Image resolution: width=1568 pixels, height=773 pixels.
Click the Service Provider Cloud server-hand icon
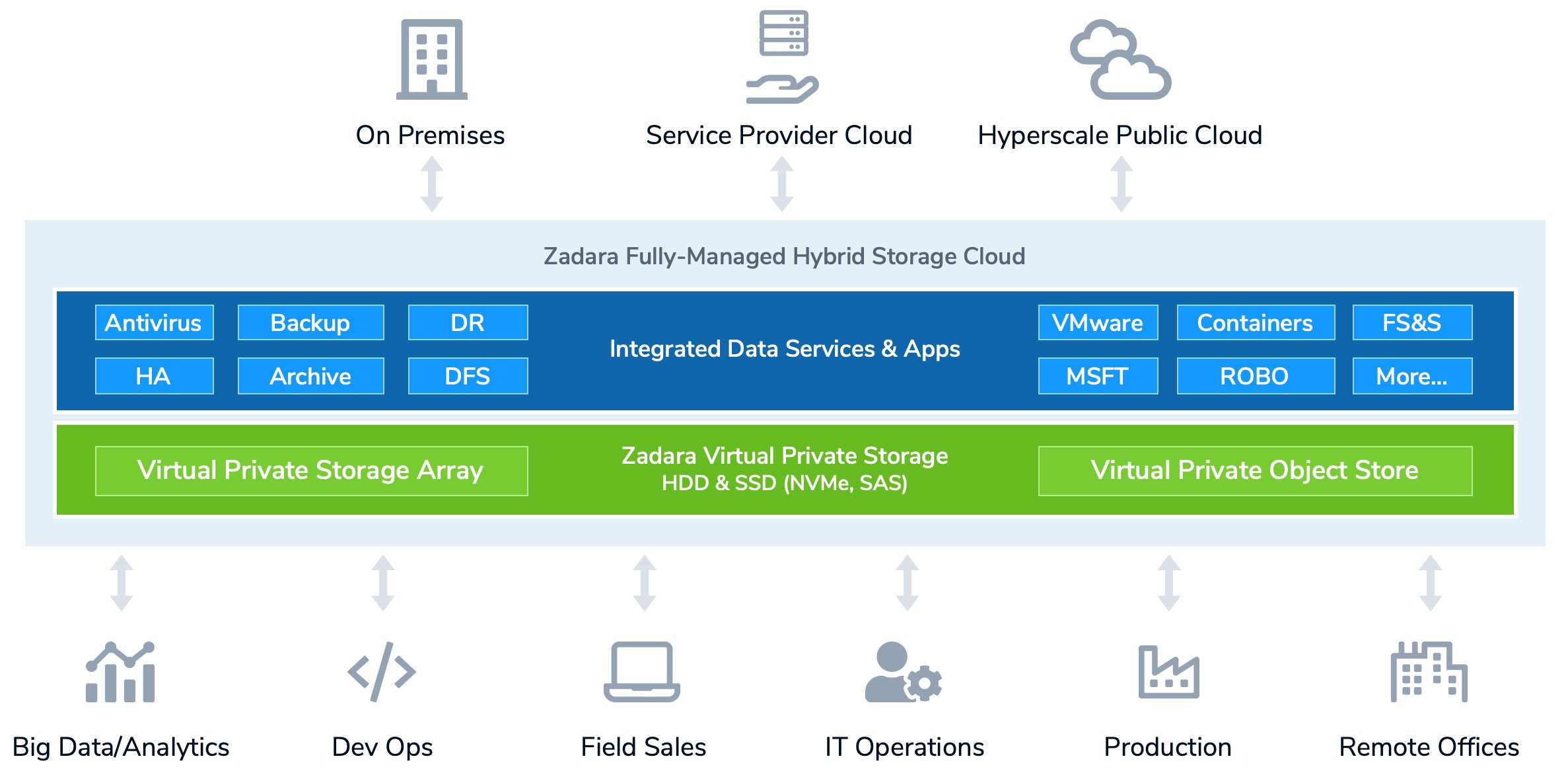tap(783, 57)
